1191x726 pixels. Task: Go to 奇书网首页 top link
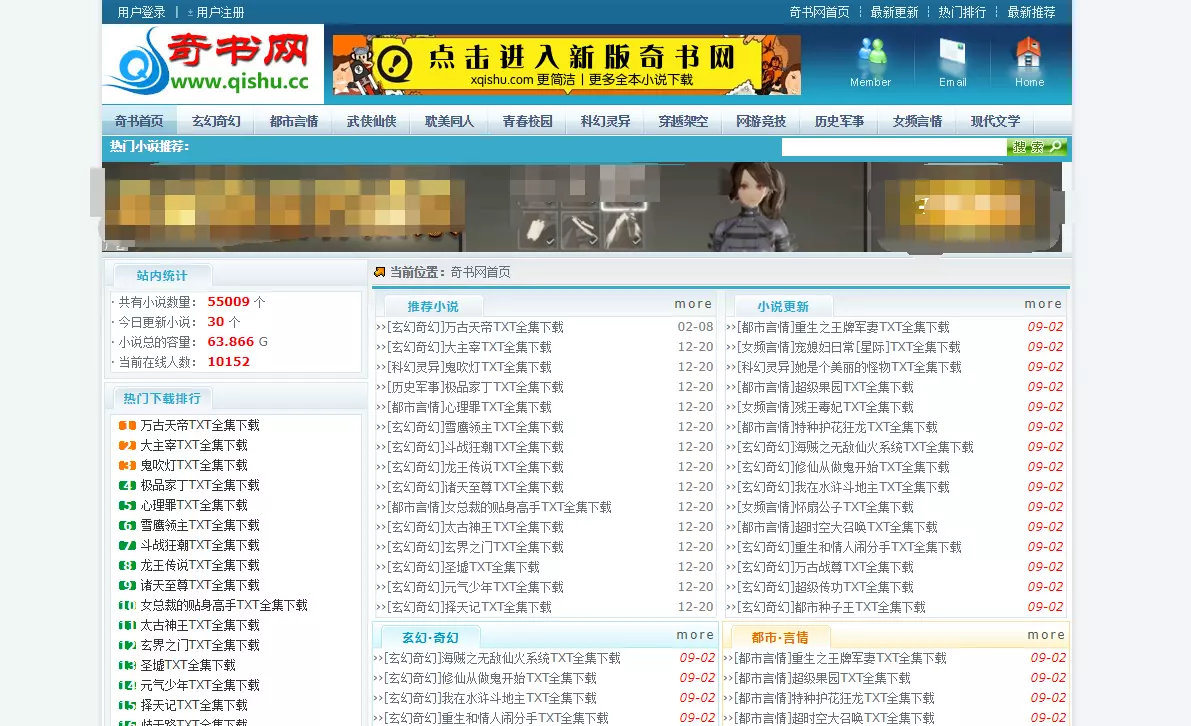[820, 12]
